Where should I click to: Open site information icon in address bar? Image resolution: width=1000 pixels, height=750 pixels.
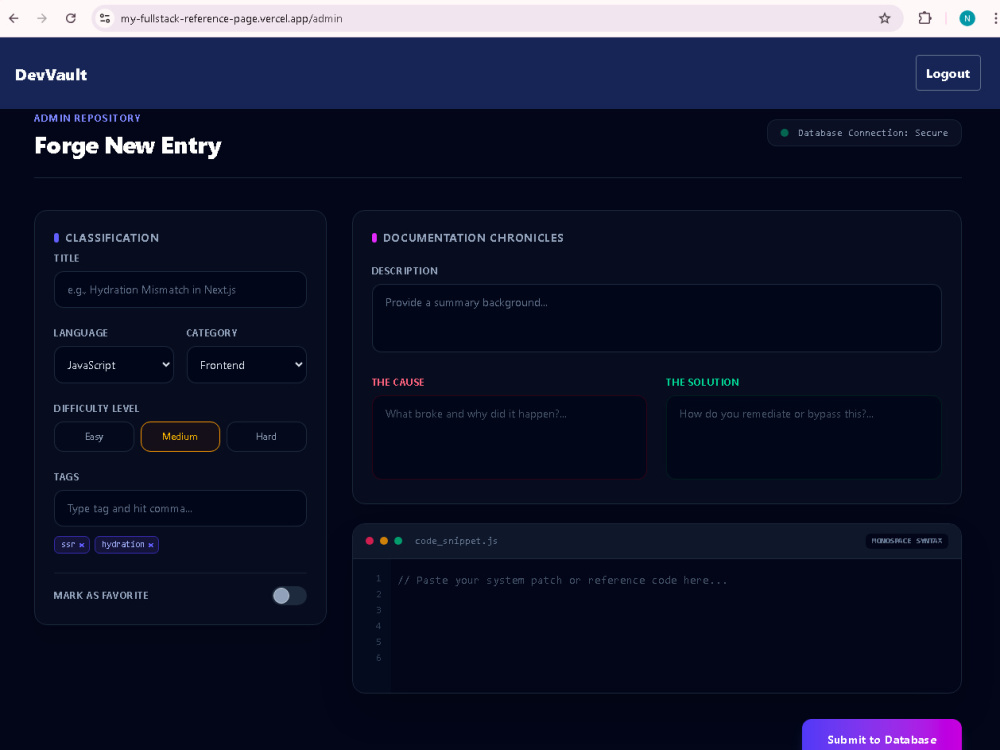click(x=105, y=18)
